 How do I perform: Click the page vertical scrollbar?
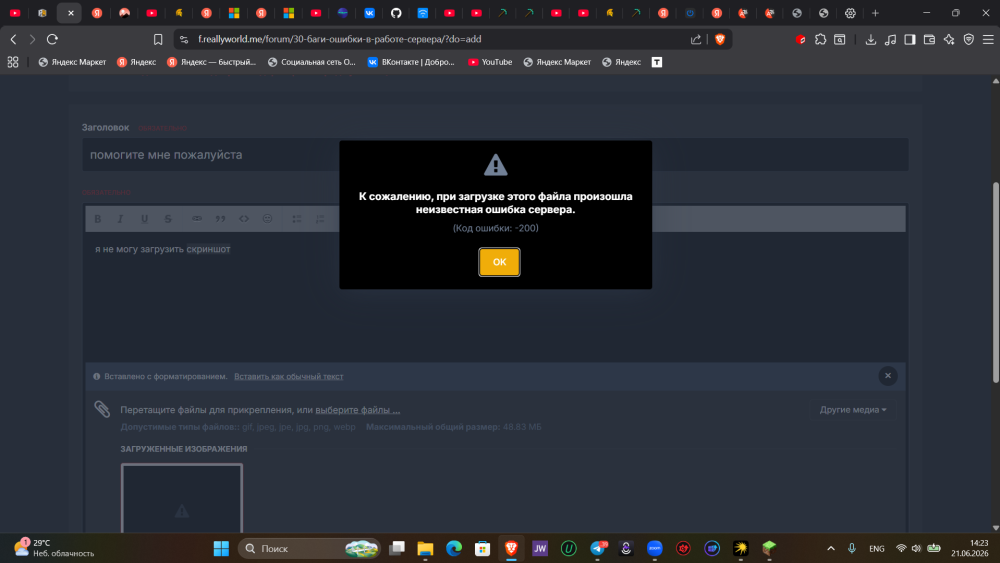click(x=996, y=282)
